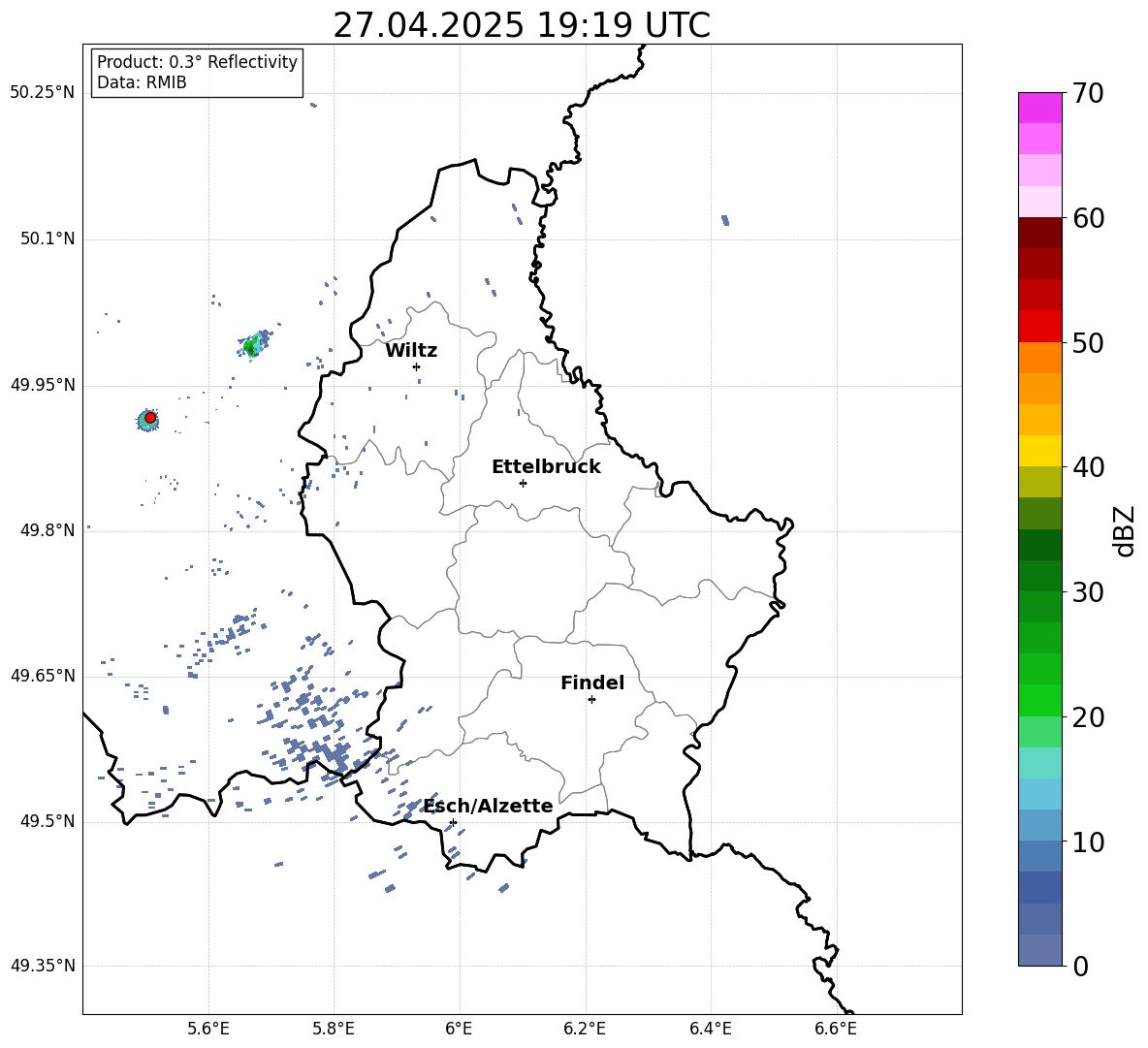Click the 0 tick on colorbar
Viewport: 1148px width, 1048px height.
pos(1080,966)
